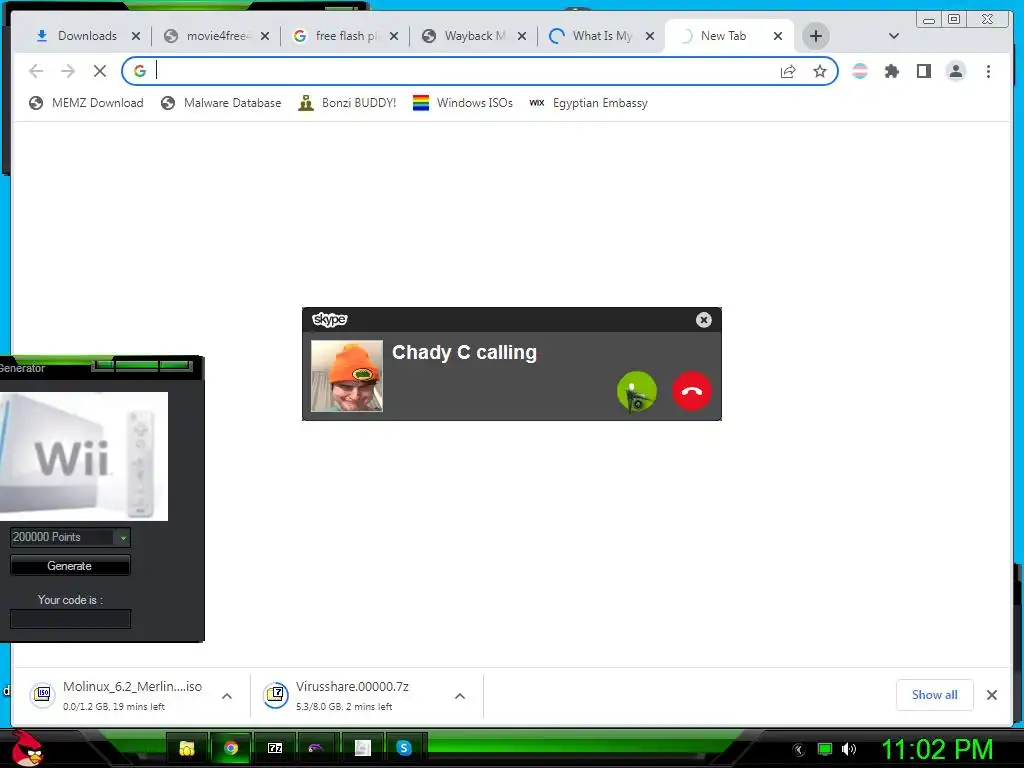Click the green progress bar in Generator title
This screenshot has height=768, width=1024.
142,364
